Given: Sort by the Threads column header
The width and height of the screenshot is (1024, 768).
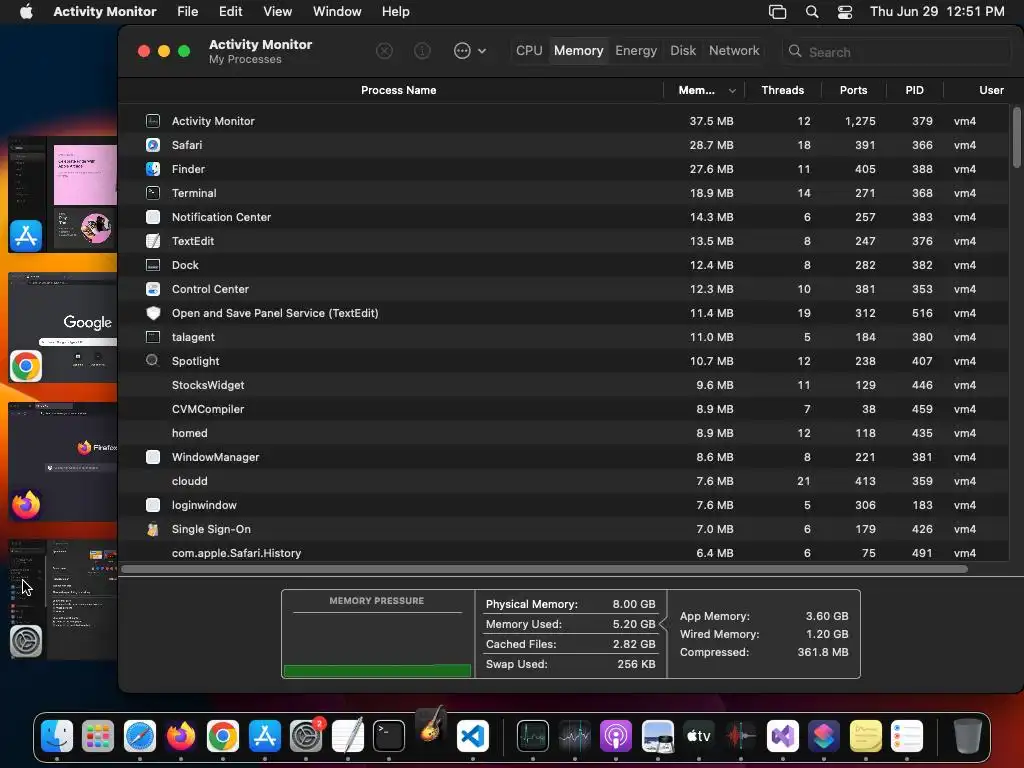Looking at the screenshot, I should coord(782,90).
